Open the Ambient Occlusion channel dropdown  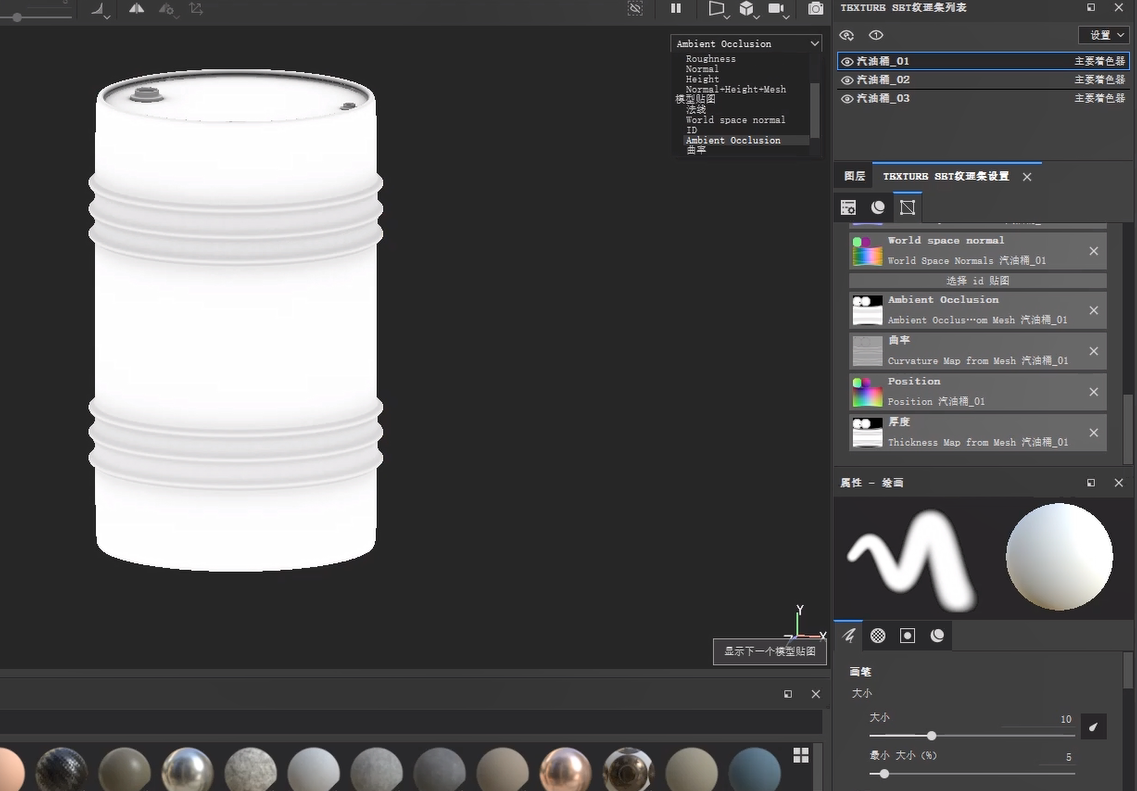[x=746, y=44]
